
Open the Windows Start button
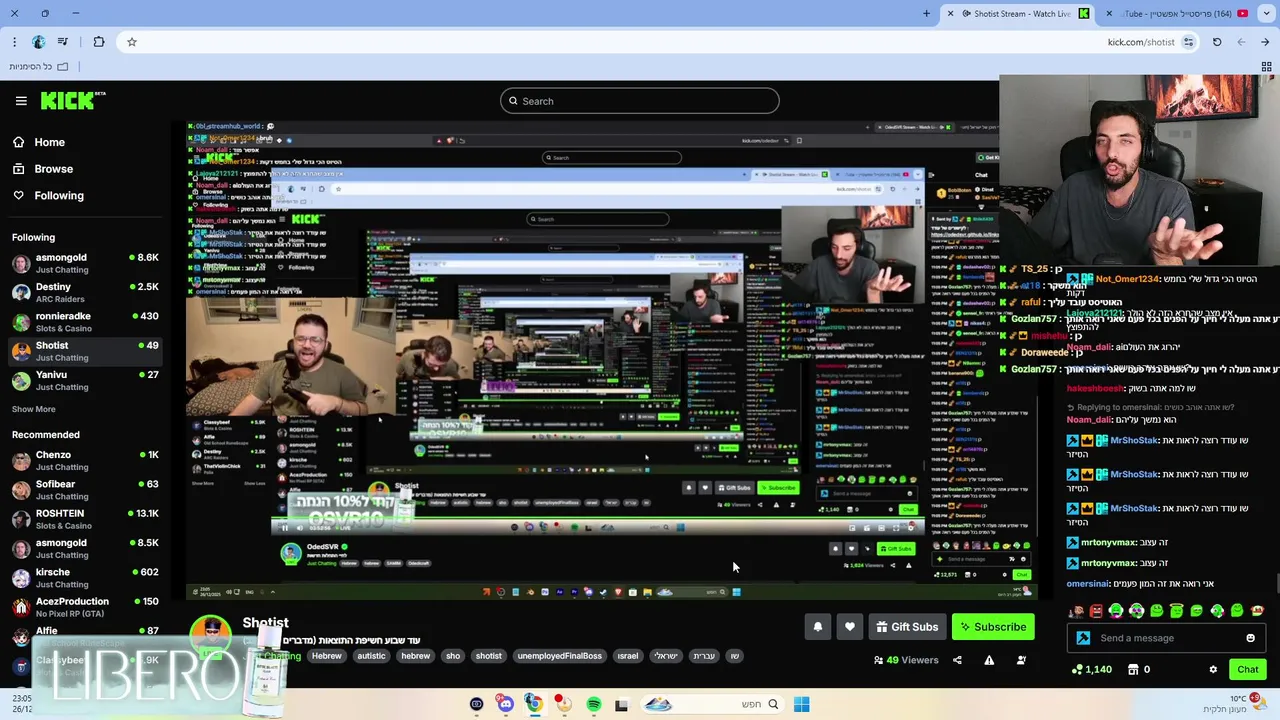click(x=801, y=704)
